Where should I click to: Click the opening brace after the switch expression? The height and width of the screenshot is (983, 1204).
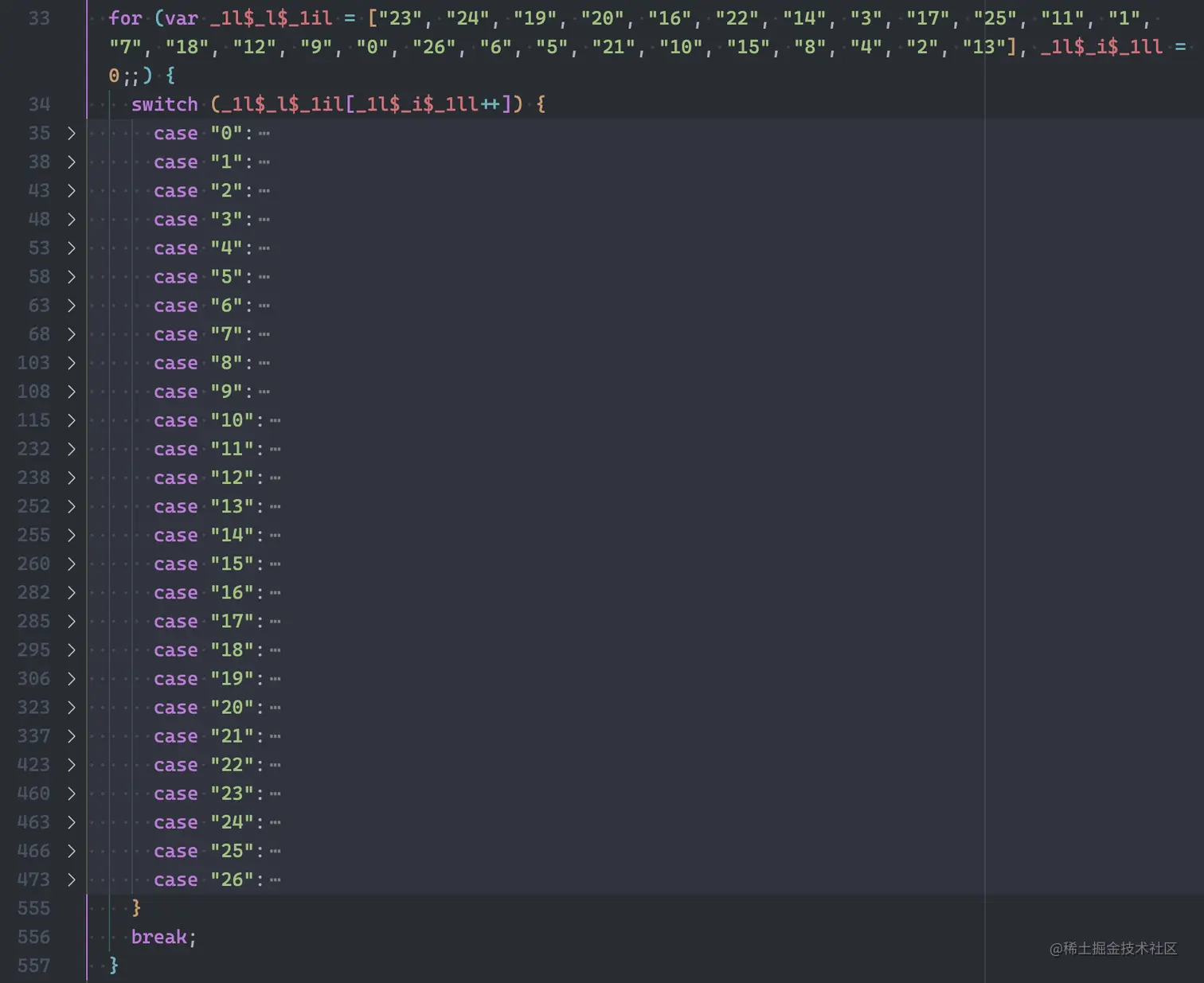[x=541, y=104]
